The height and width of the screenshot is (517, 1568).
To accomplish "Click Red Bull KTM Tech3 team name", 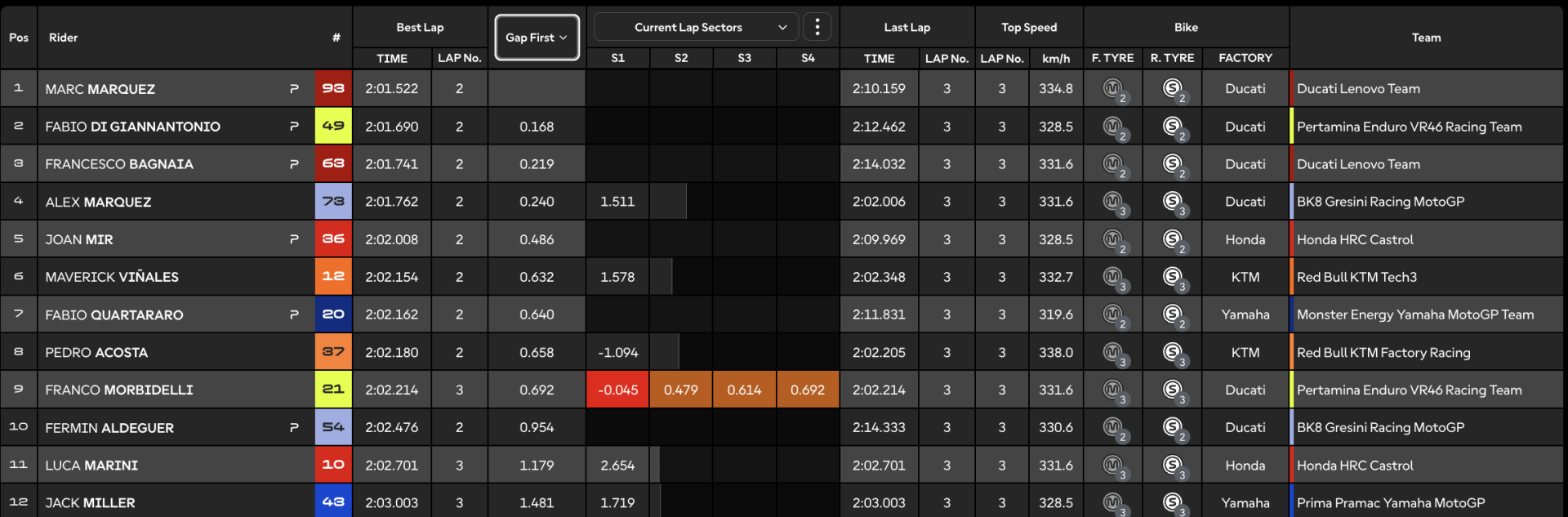I will point(1356,278).
